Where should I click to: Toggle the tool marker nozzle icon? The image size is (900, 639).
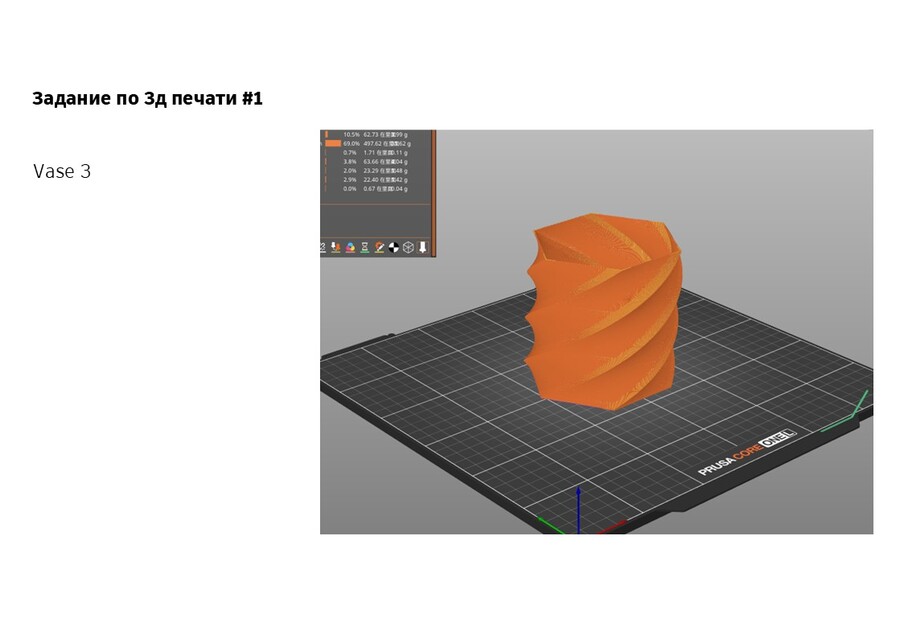(x=422, y=247)
